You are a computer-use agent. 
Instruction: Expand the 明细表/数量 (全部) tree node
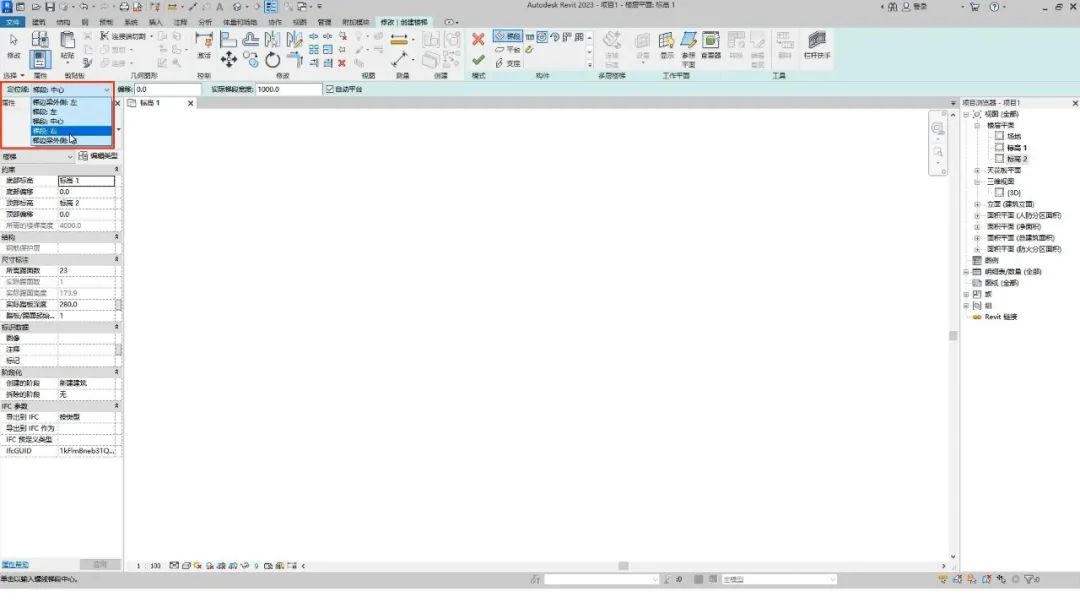(966, 272)
